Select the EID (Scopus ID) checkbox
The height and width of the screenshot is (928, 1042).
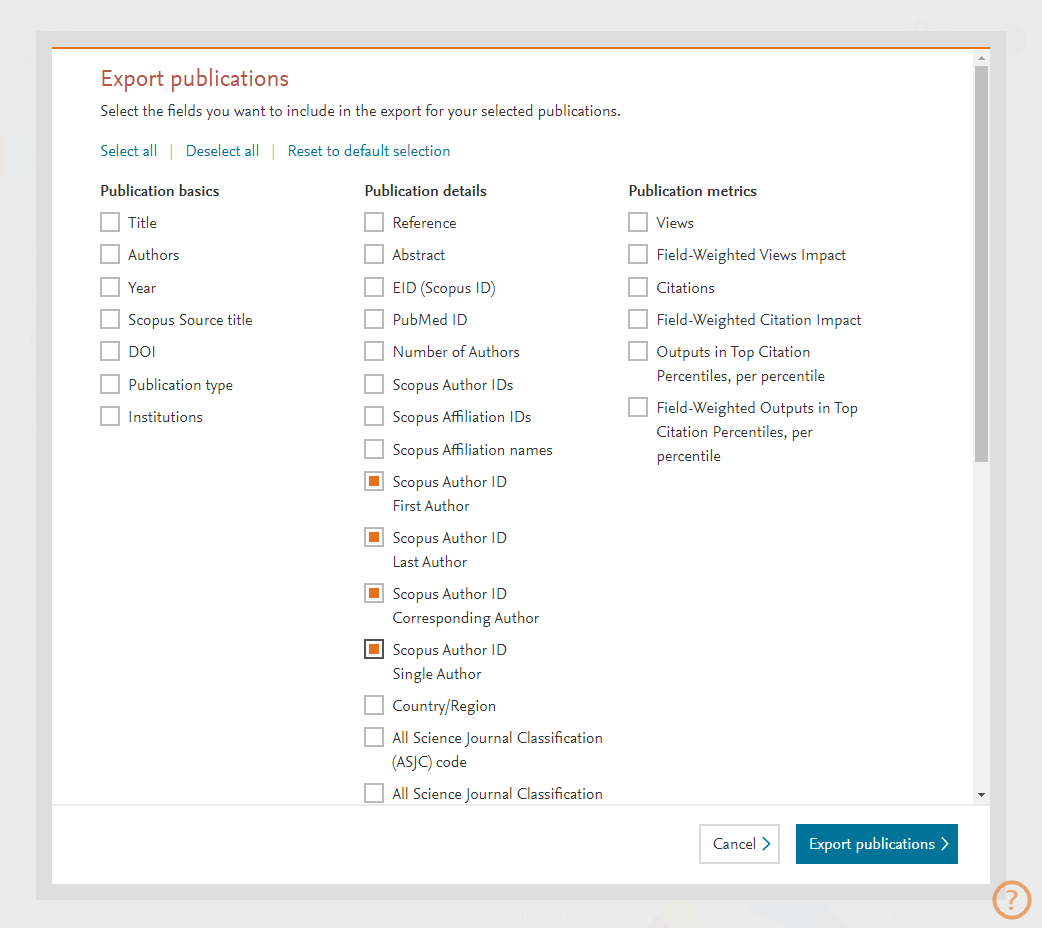pos(374,287)
